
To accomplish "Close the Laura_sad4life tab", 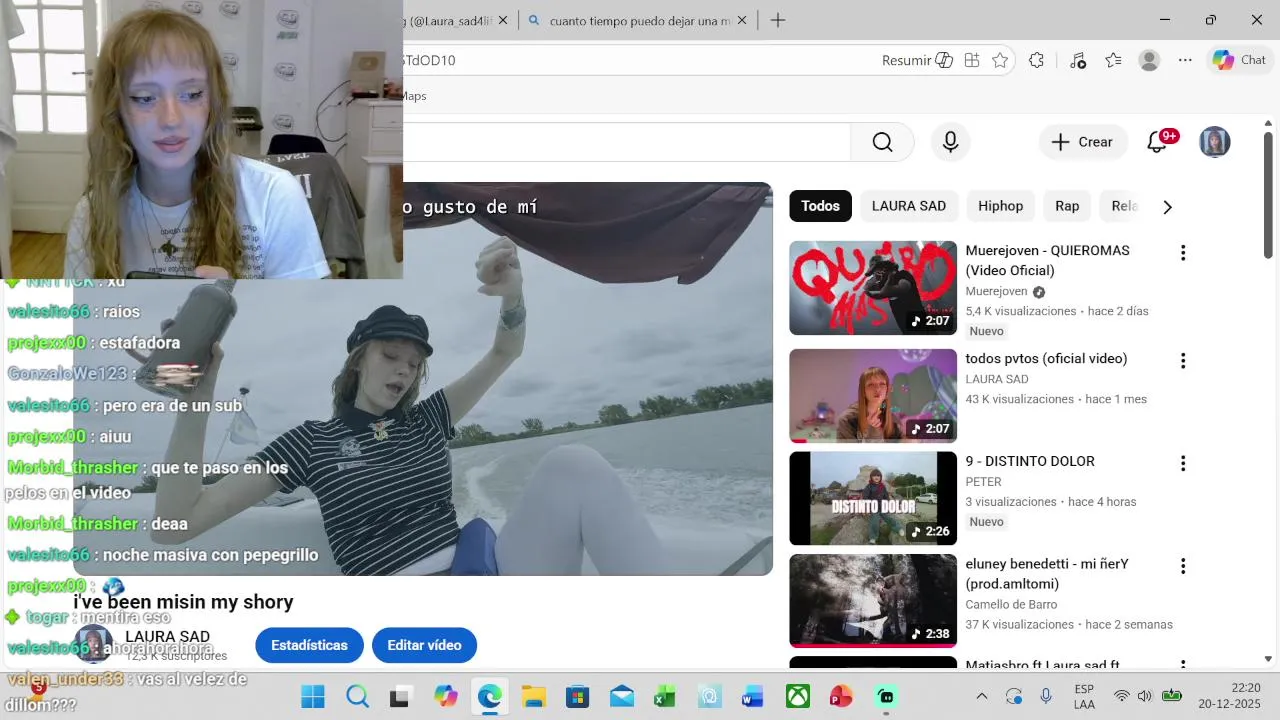I will [x=502, y=20].
